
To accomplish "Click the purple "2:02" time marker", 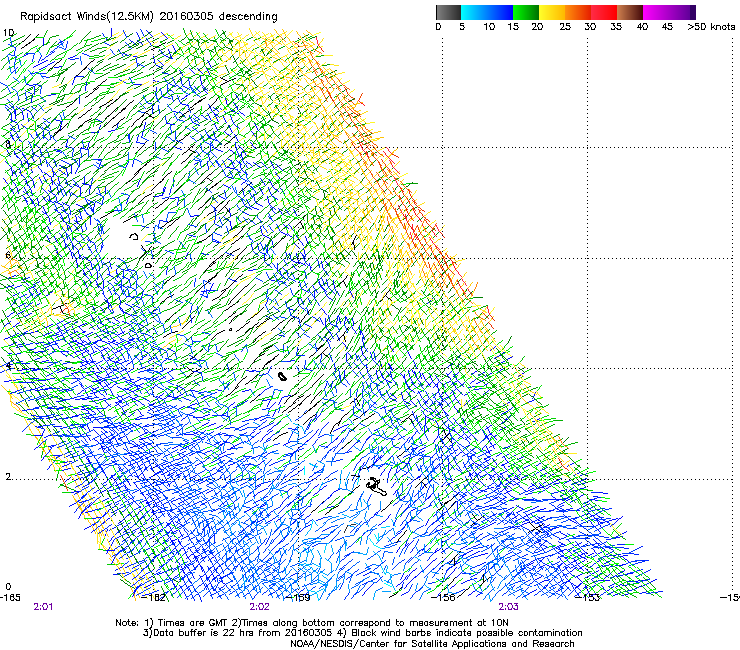I will [x=260, y=607].
